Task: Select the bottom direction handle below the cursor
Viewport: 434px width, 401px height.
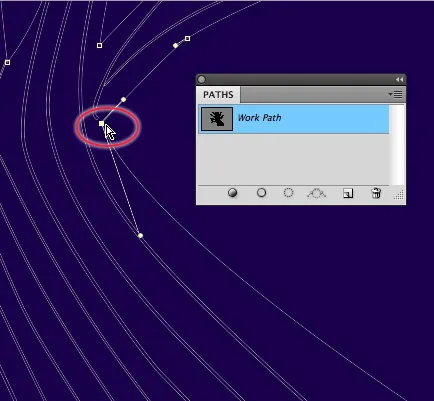Action: (140, 235)
